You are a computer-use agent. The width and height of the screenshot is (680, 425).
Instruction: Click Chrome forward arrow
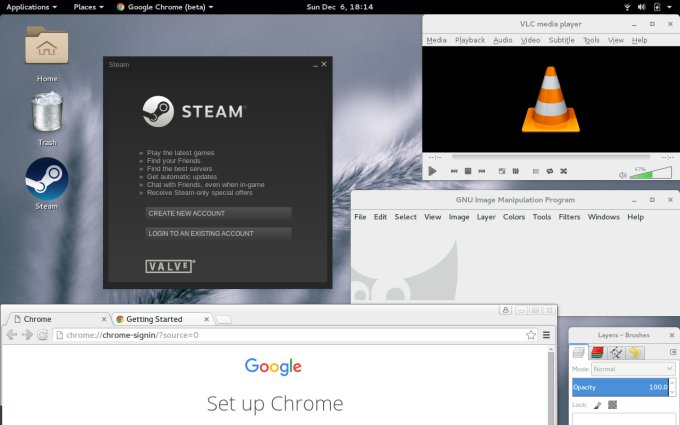point(27,335)
